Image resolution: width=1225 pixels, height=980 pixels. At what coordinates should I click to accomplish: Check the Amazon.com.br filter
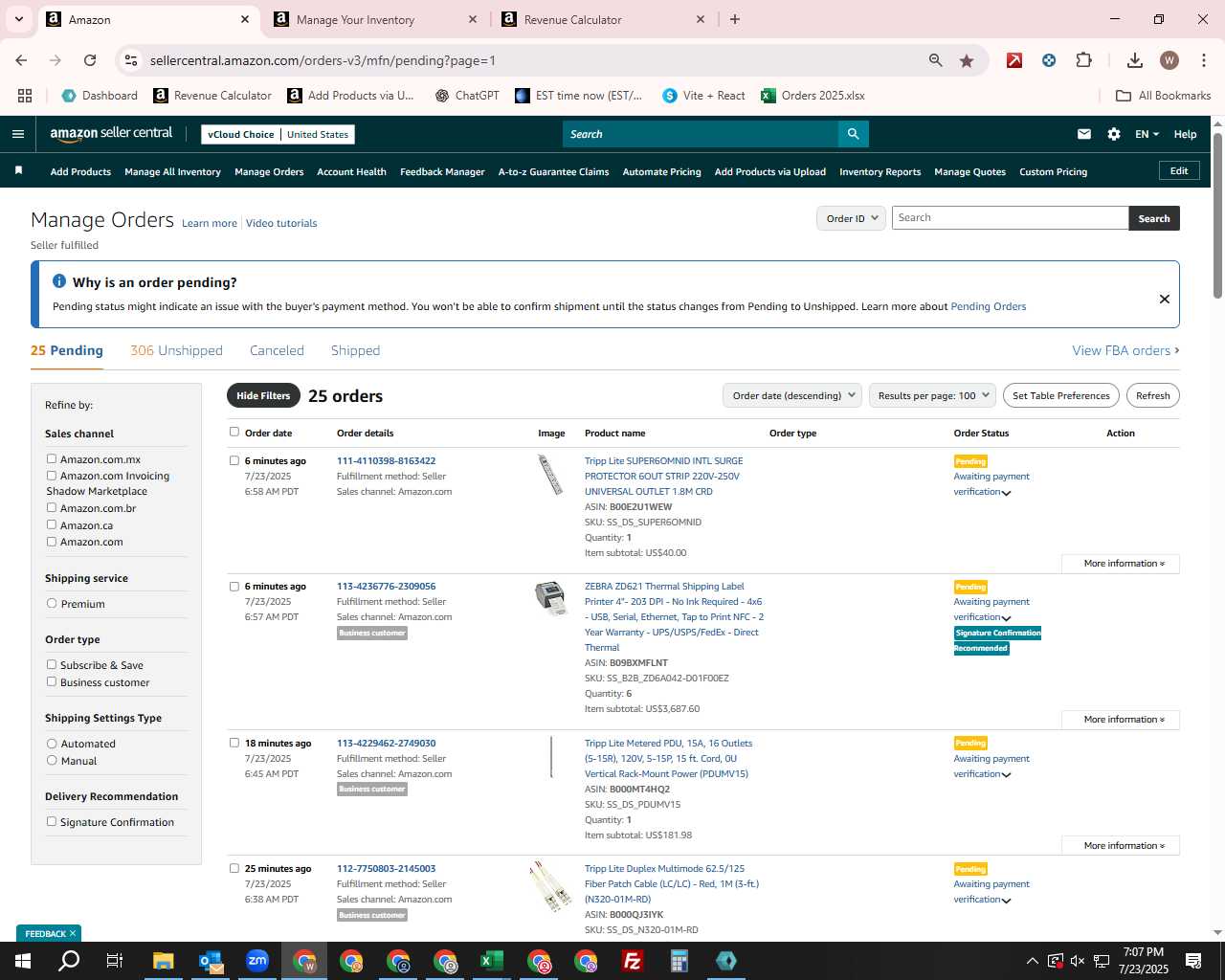52,507
